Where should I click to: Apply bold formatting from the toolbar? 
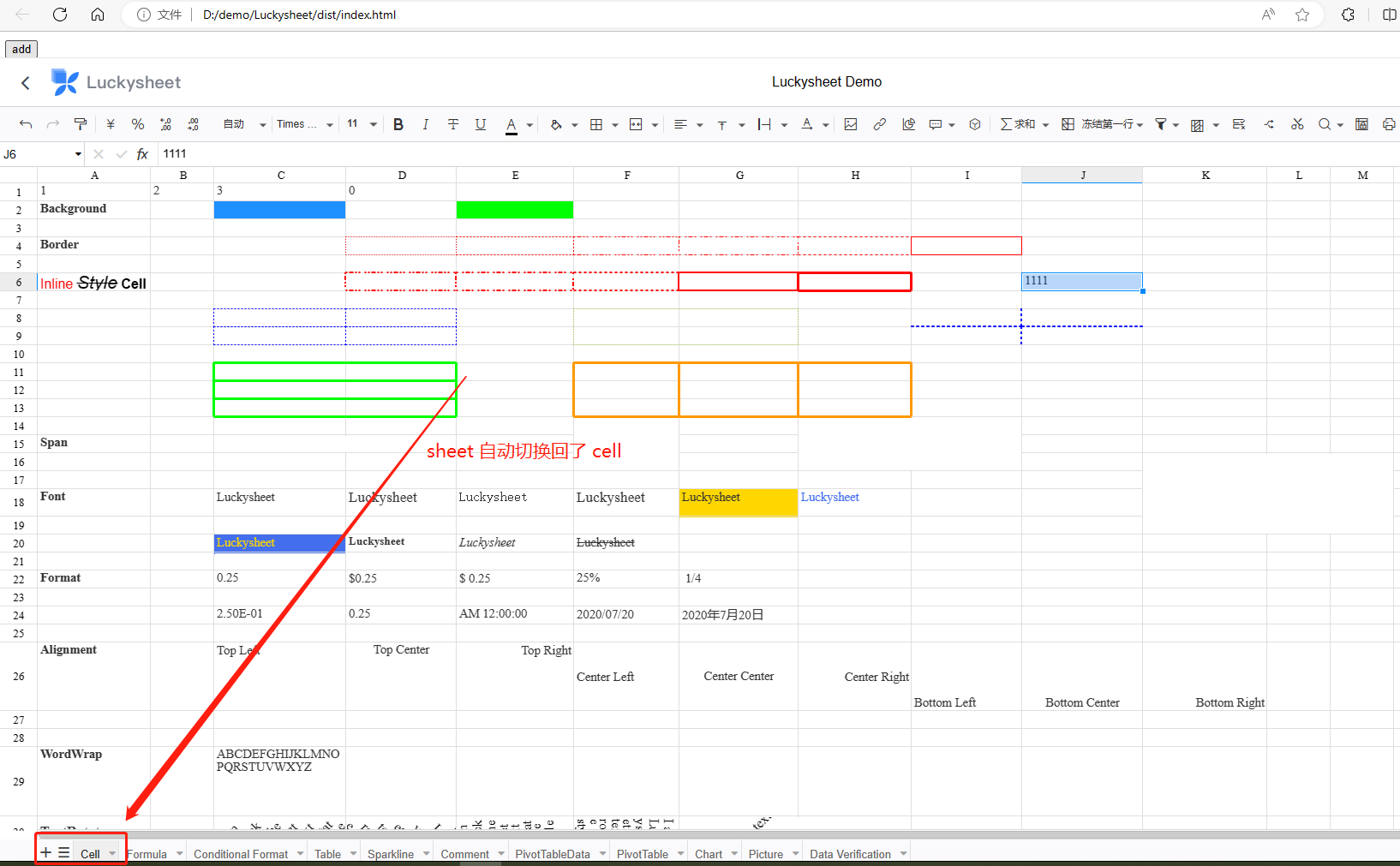398,124
